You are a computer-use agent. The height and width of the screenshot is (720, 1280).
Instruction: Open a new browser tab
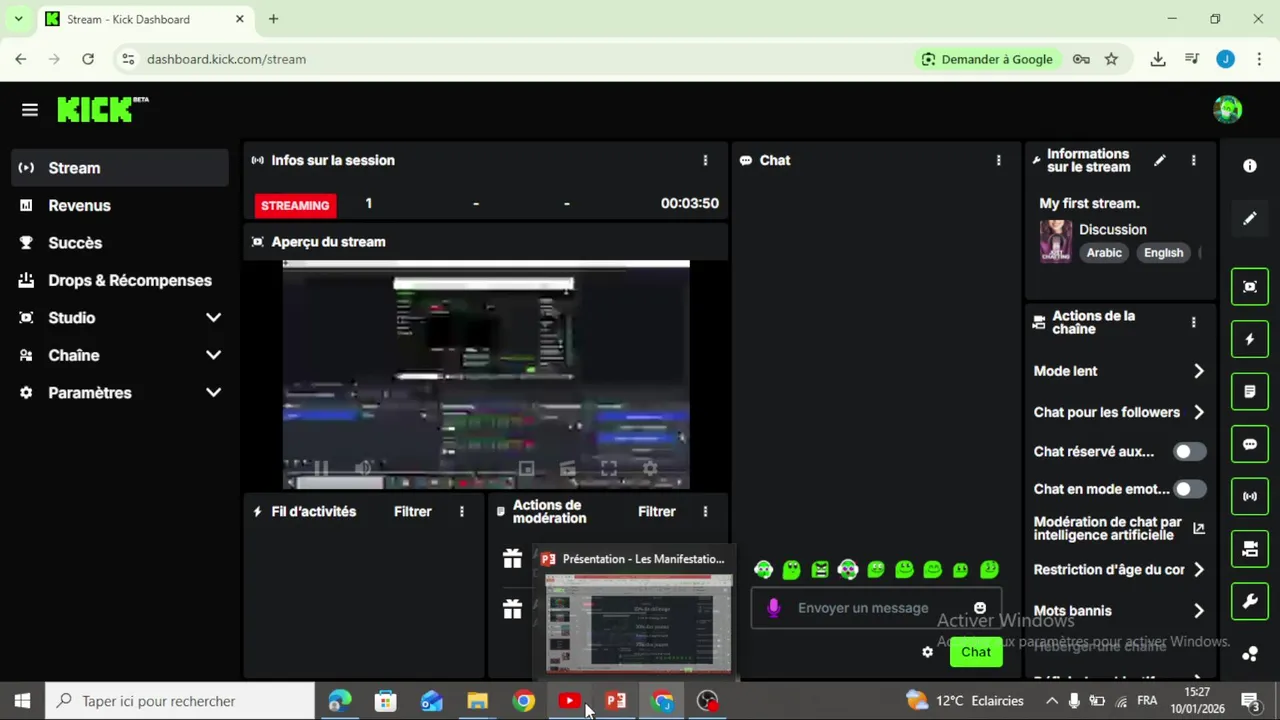(x=273, y=19)
